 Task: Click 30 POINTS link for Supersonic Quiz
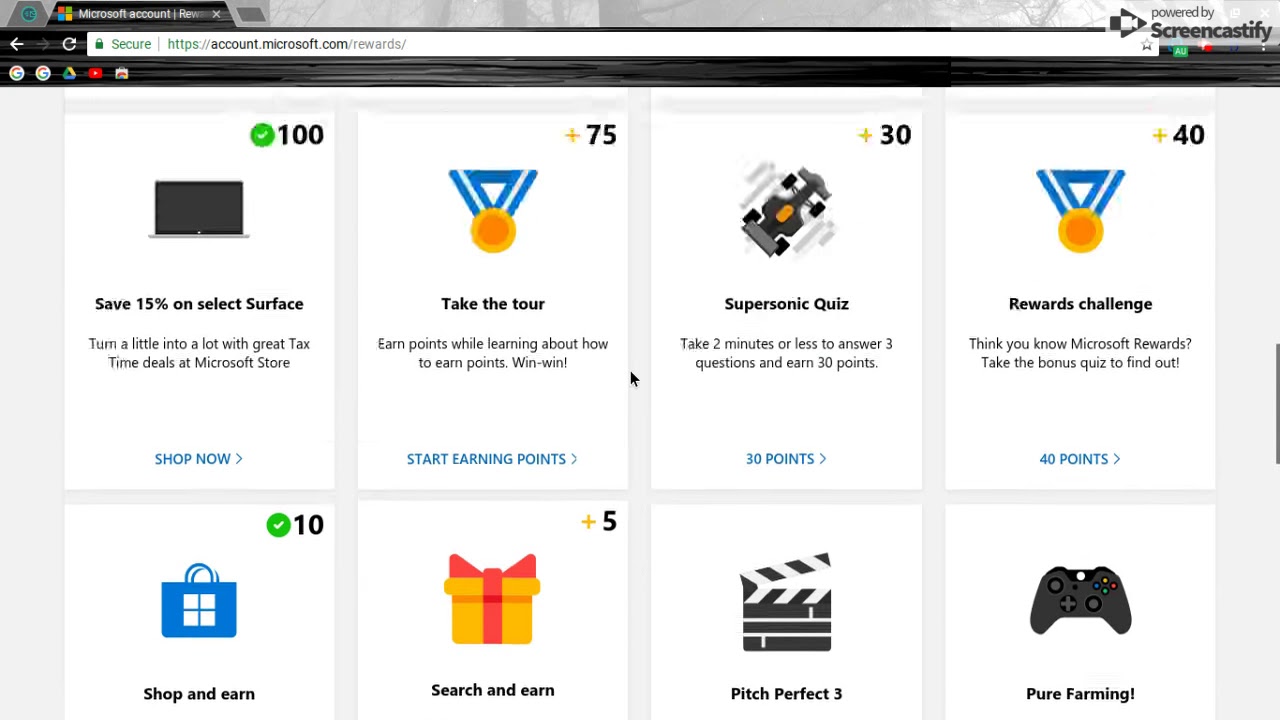click(786, 459)
